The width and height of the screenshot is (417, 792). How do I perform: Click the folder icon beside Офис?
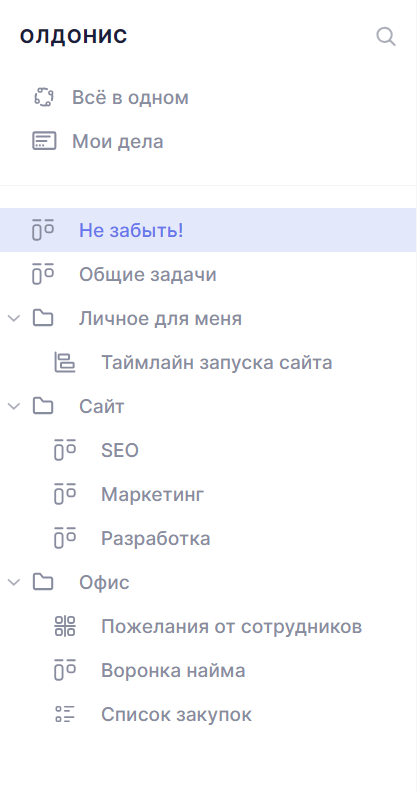[43, 581]
